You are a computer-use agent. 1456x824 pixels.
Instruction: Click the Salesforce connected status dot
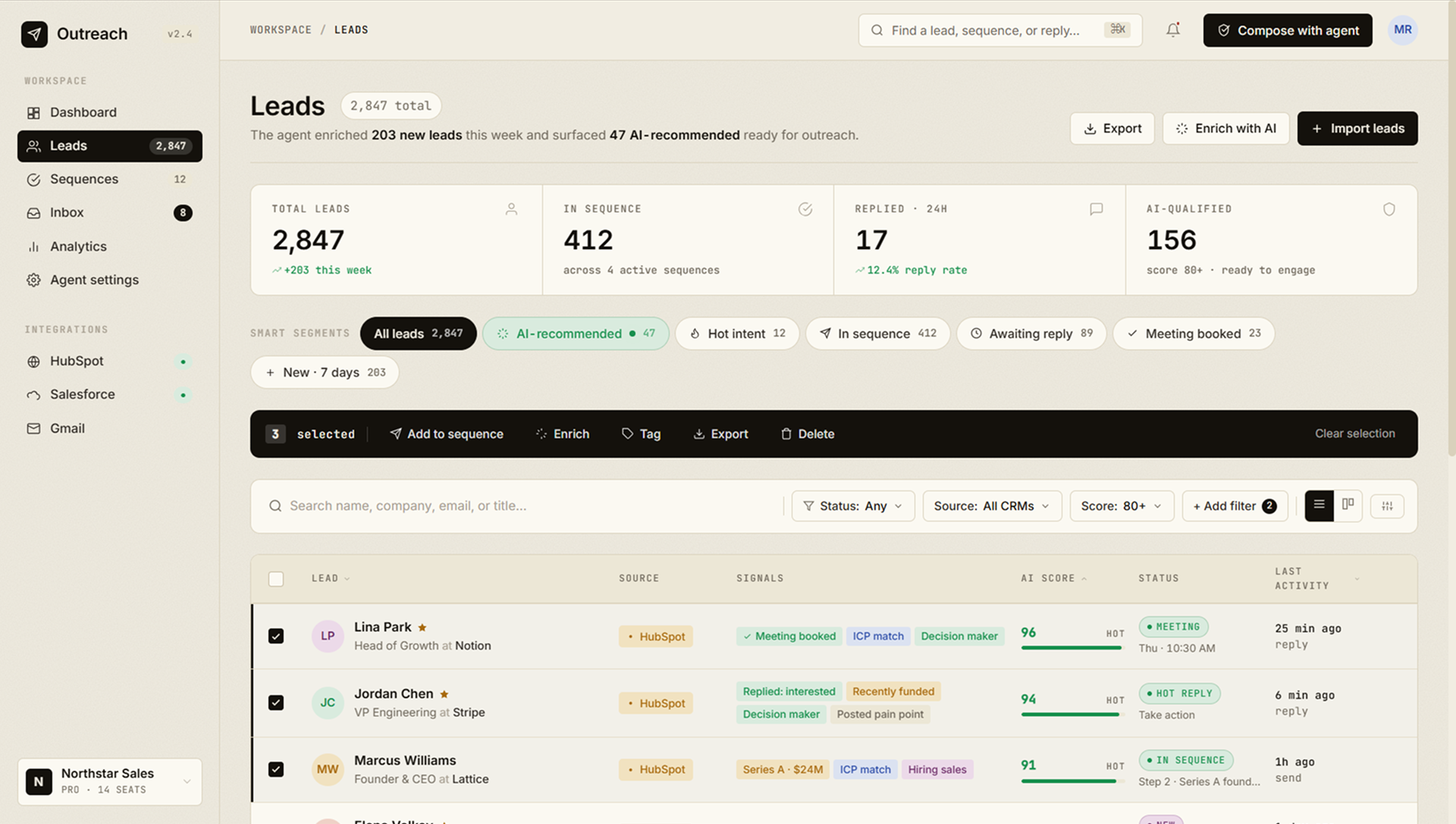point(183,395)
